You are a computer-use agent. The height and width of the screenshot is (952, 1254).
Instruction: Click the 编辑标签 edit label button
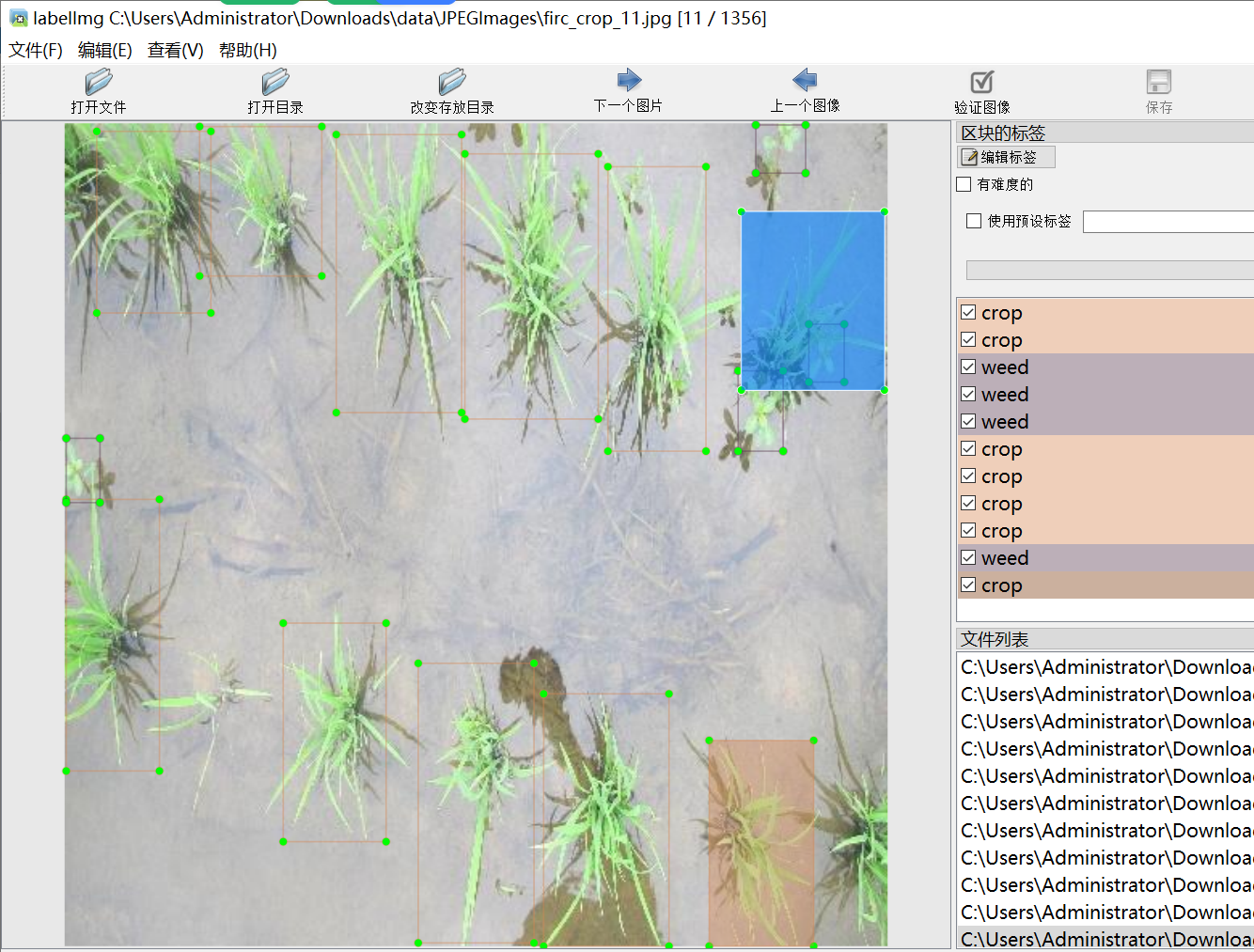1007,157
